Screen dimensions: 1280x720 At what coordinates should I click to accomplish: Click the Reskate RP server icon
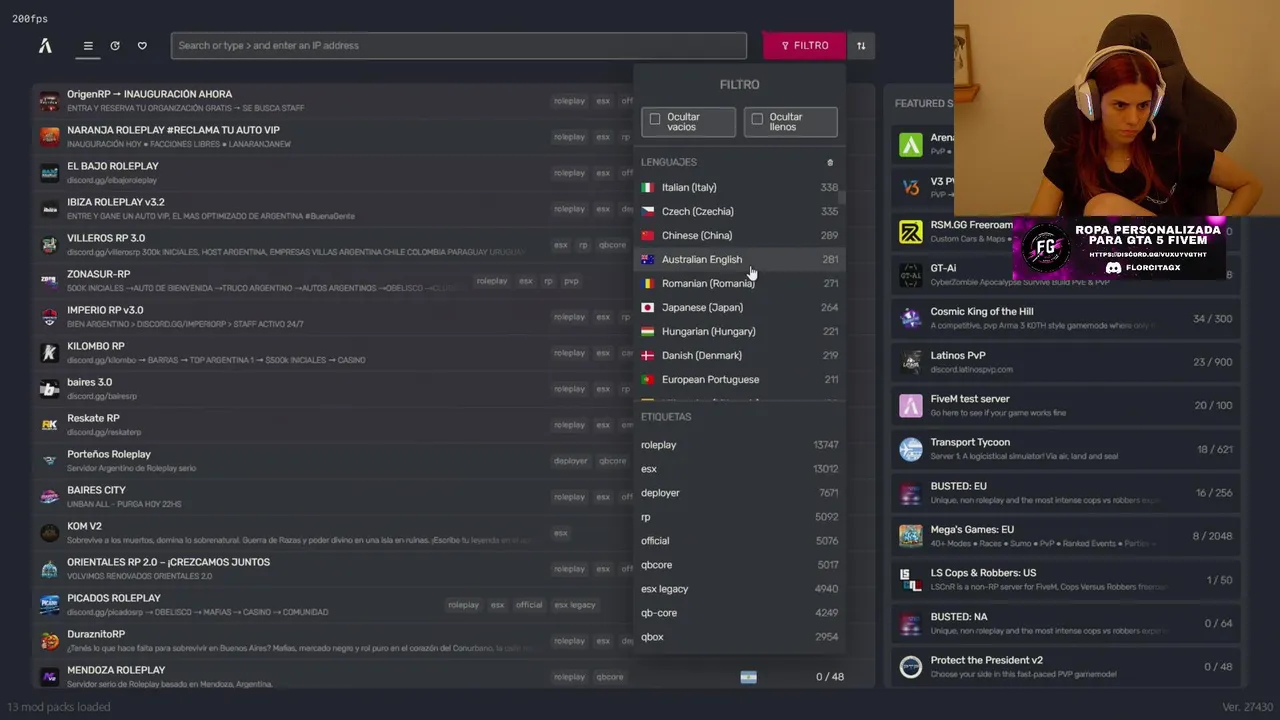(49, 425)
